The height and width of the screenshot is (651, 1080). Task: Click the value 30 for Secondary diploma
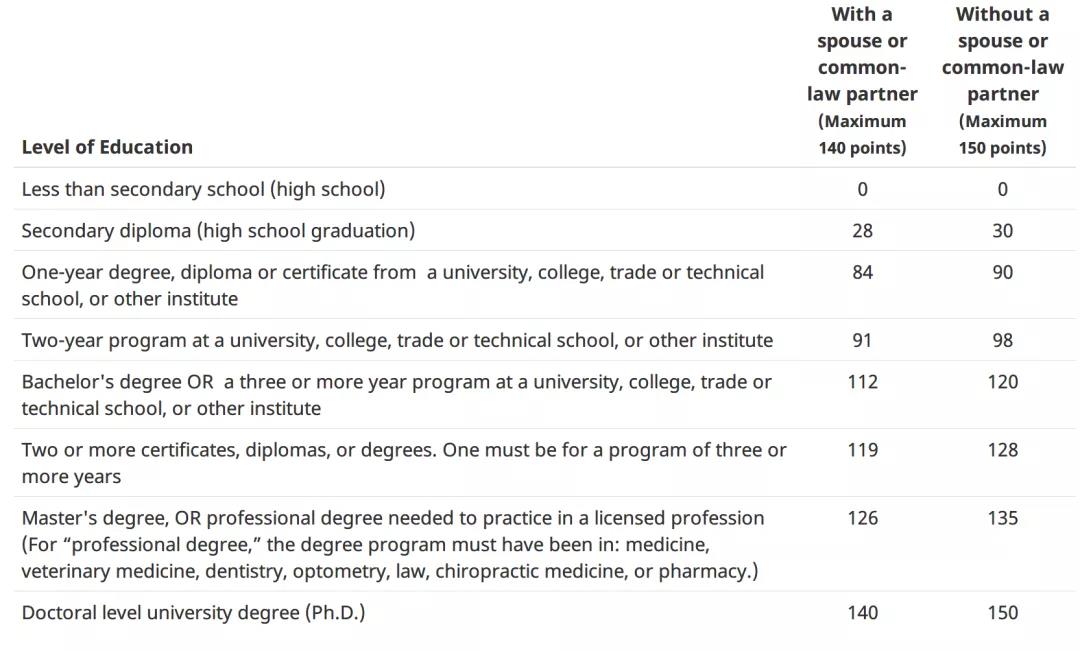[1003, 230]
